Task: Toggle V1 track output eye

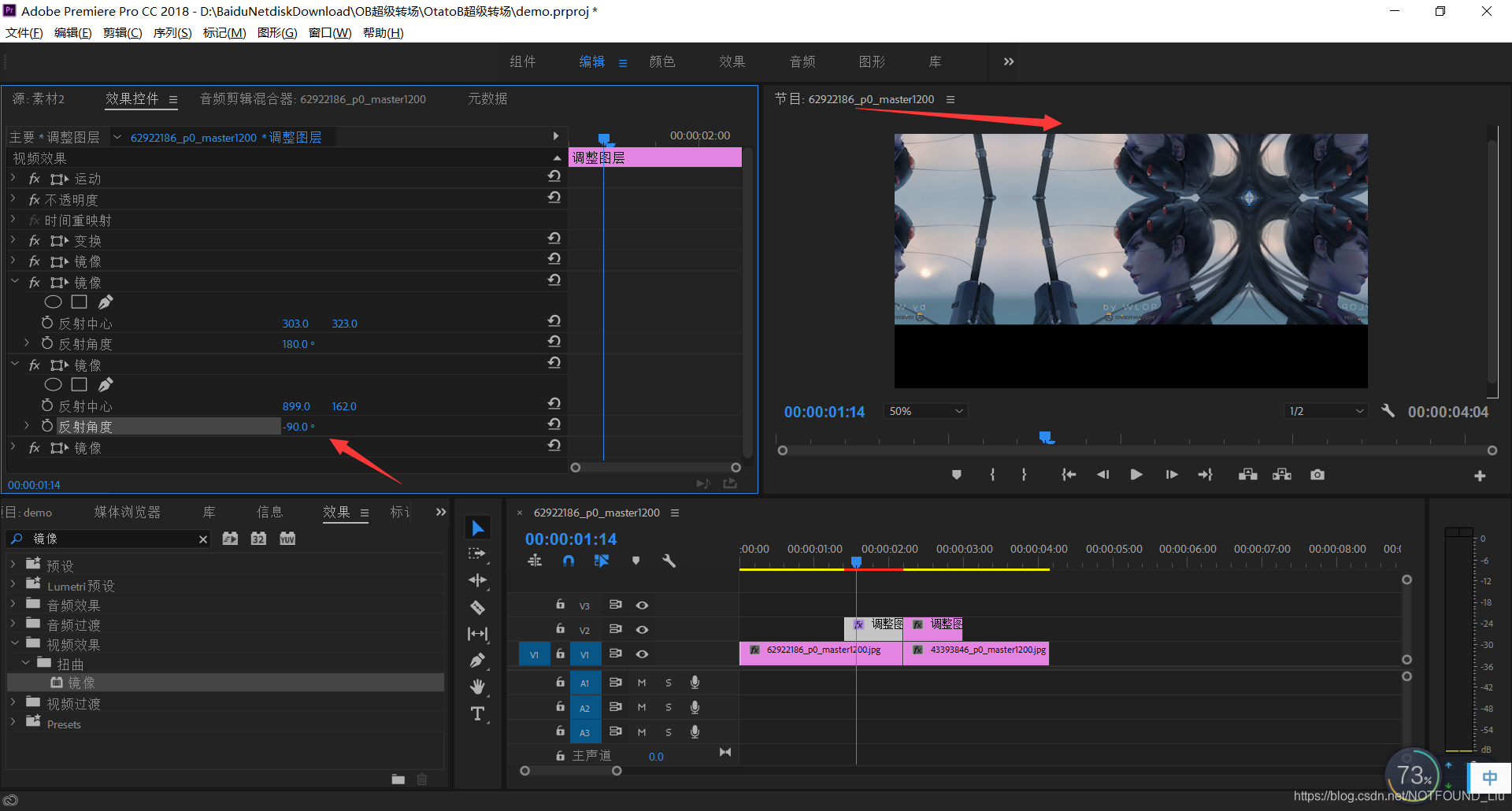Action: [642, 654]
